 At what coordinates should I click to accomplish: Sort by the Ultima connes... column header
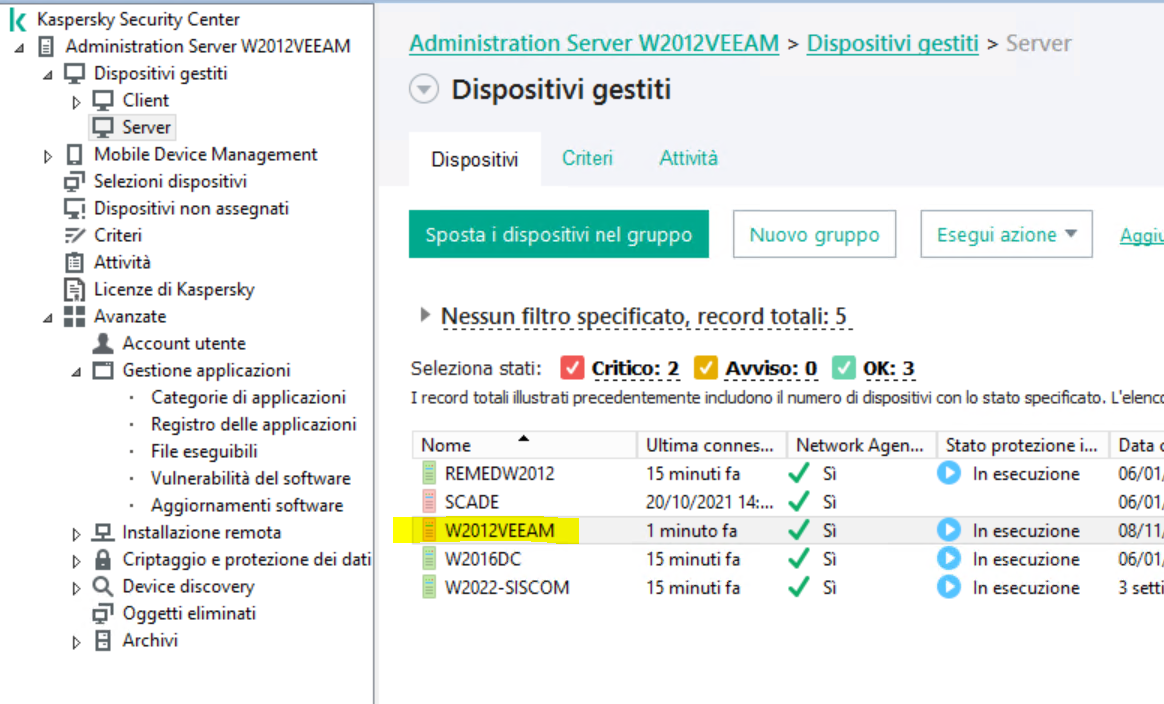coord(711,445)
